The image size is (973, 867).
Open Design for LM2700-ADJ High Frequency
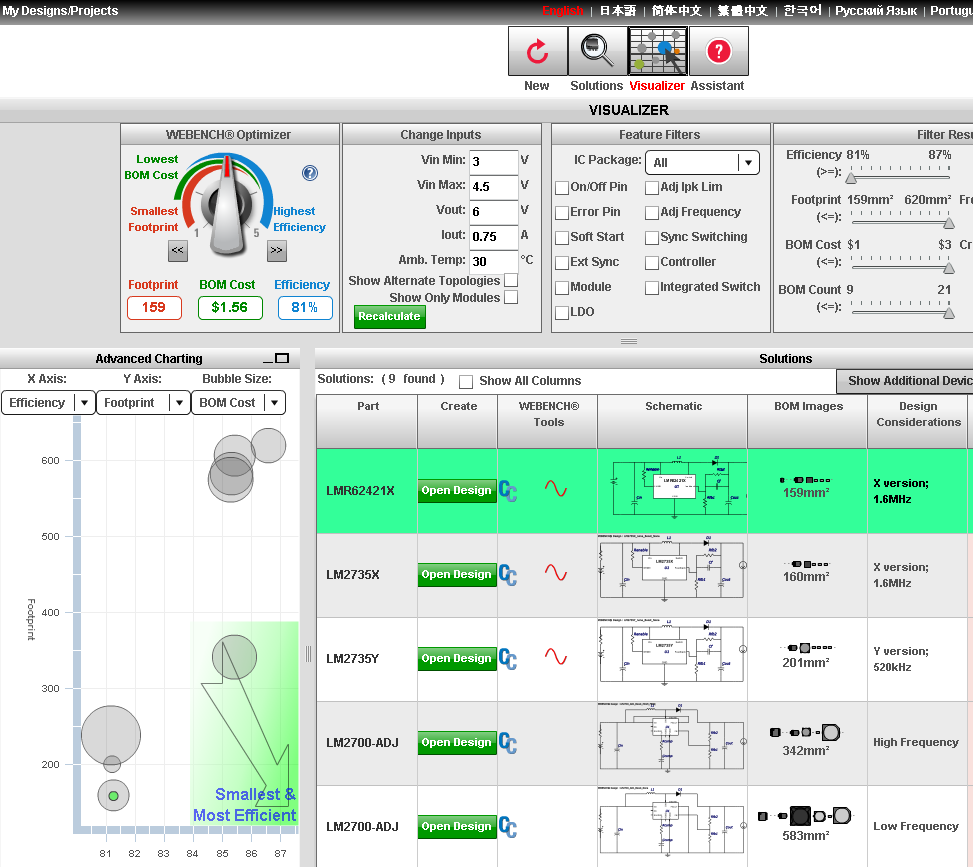coord(457,743)
